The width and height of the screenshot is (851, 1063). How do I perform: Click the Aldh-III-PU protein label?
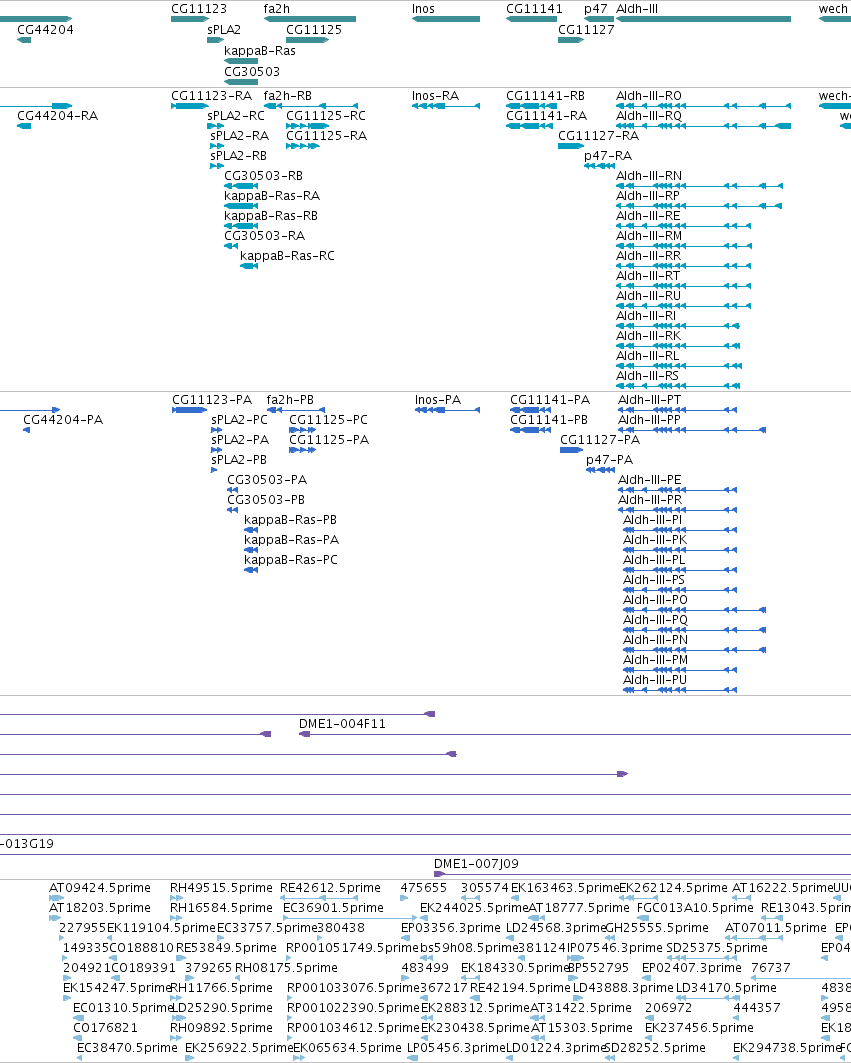[x=655, y=679]
